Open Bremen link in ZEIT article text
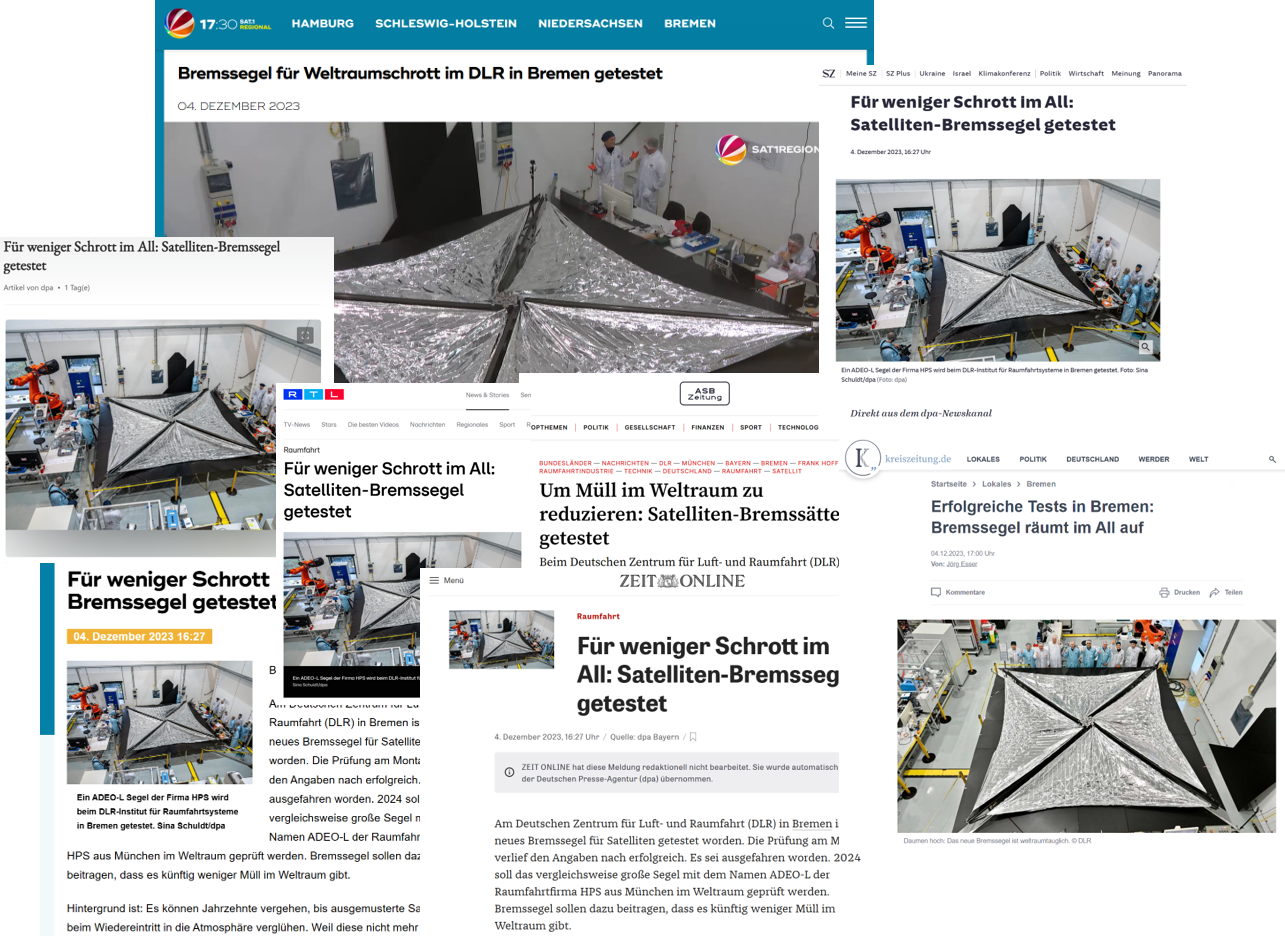The height and width of the screenshot is (940, 1285). pos(810,823)
